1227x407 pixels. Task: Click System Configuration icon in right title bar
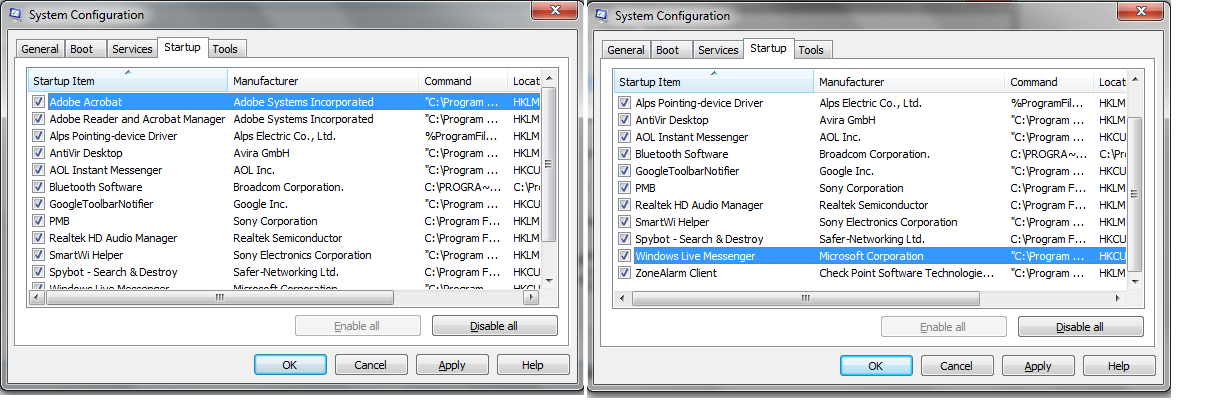(602, 16)
